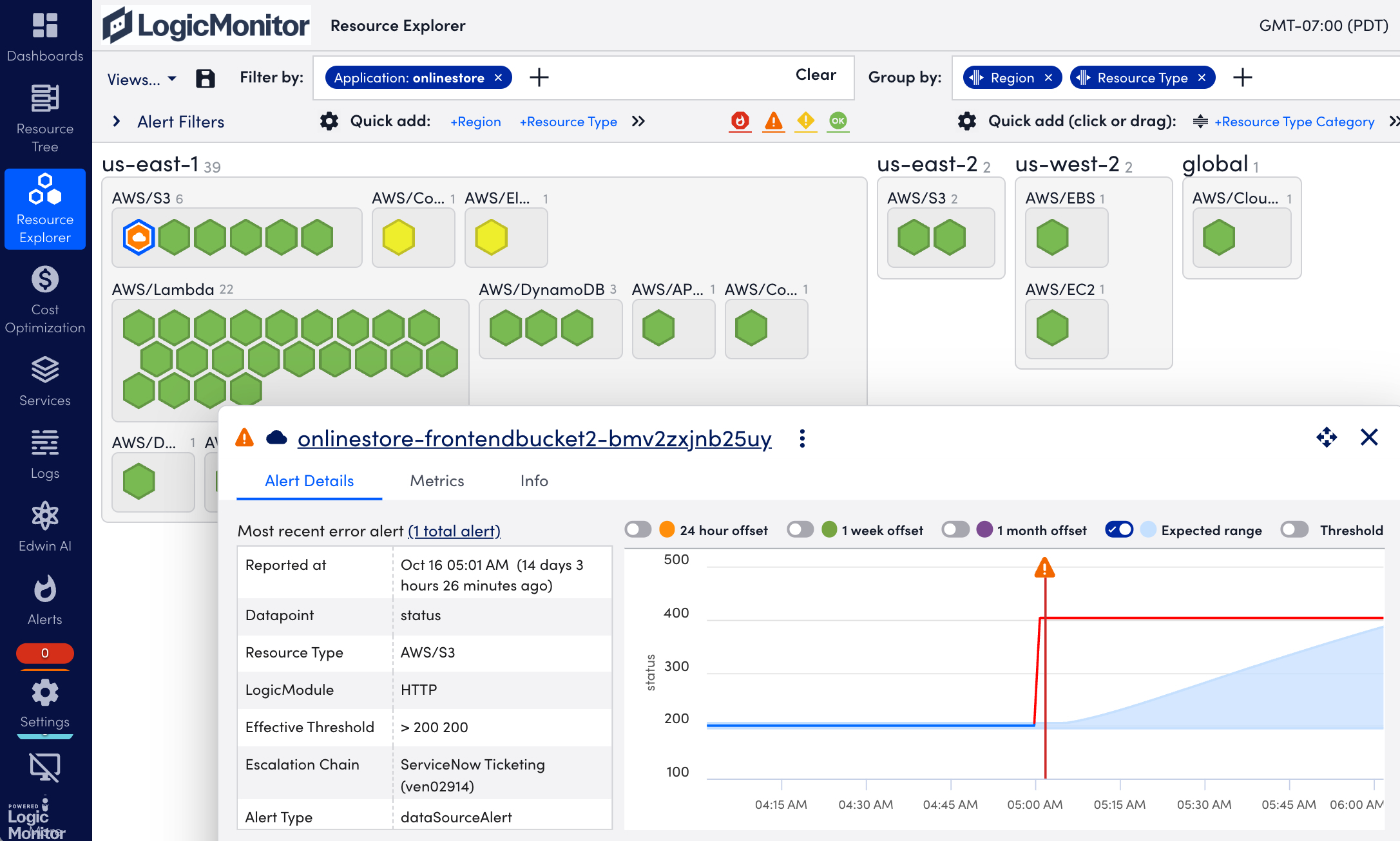Viewport: 1400px width, 841px height.
Task: Enable Threshold switch
Action: [1294, 529]
